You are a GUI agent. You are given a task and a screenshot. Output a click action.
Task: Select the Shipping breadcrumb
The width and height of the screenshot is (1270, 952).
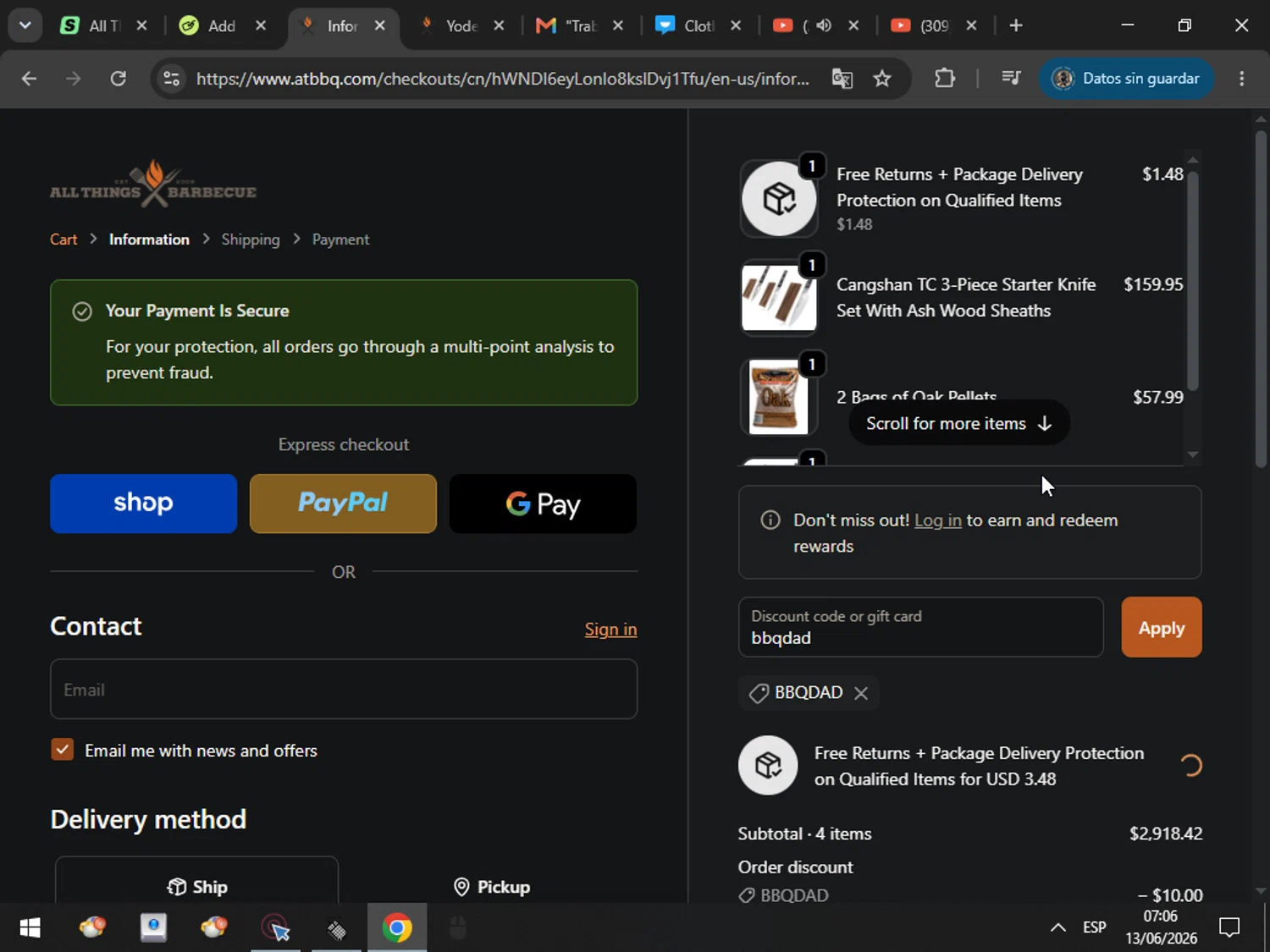(251, 239)
